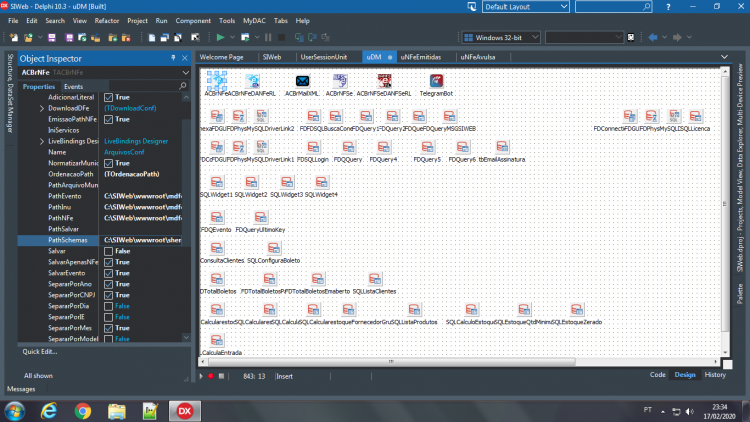Open the Refactor menu
Screen dimensions: 750x422
pyautogui.click(x=107, y=21)
